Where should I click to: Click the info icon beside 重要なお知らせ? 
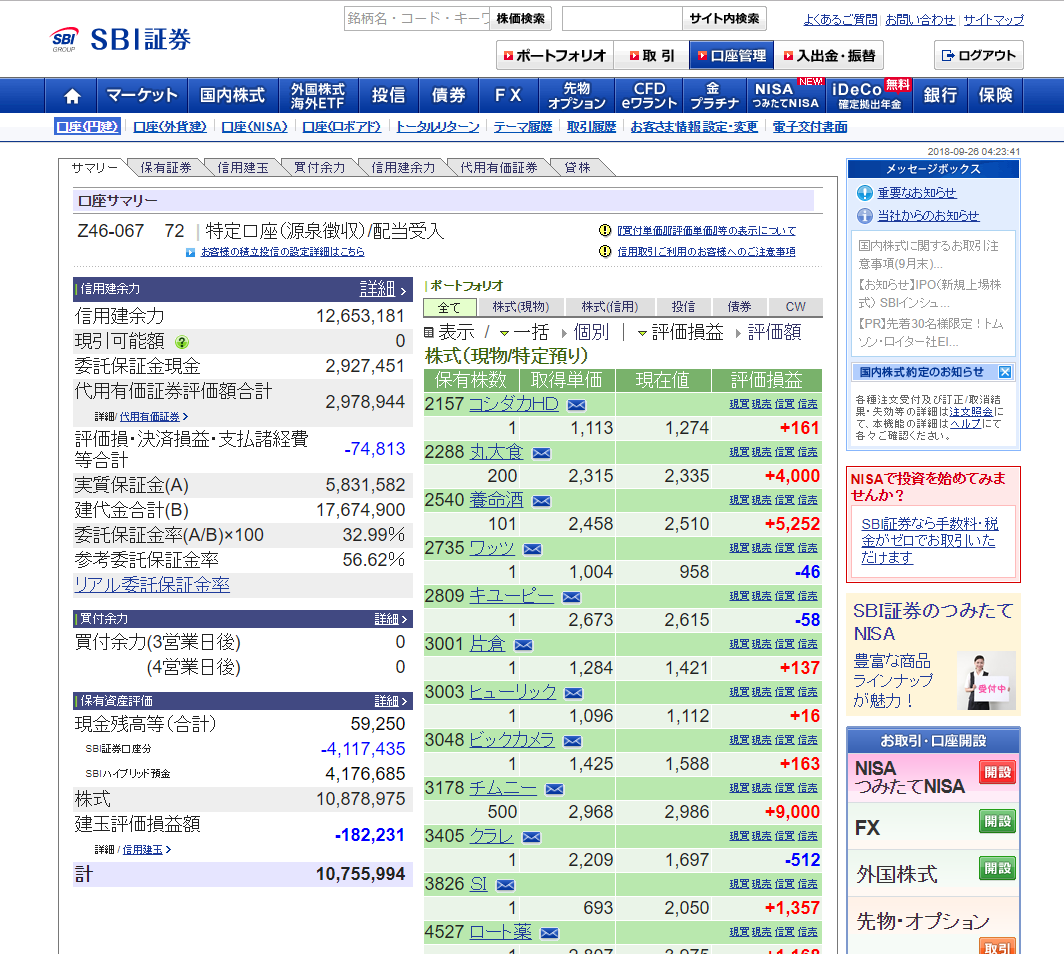pos(864,193)
